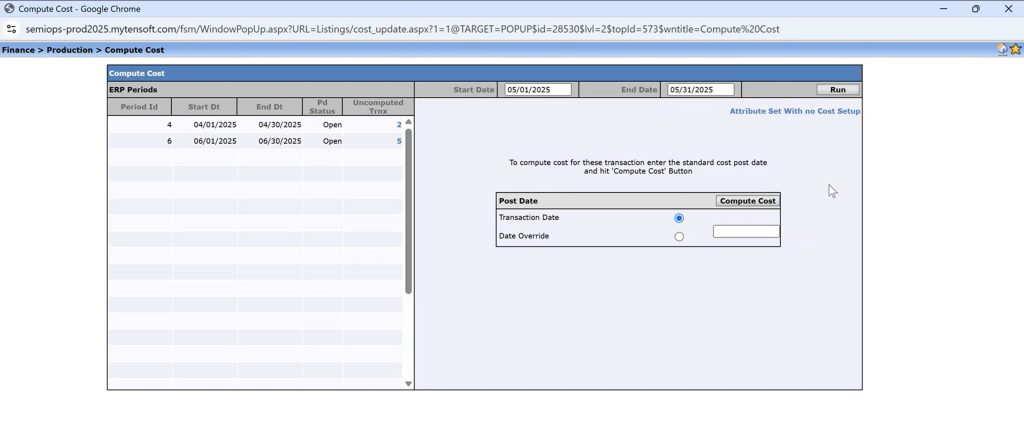Click the gold star favorites icon
Screen dimensions: 1024x435
[x=1015, y=50]
